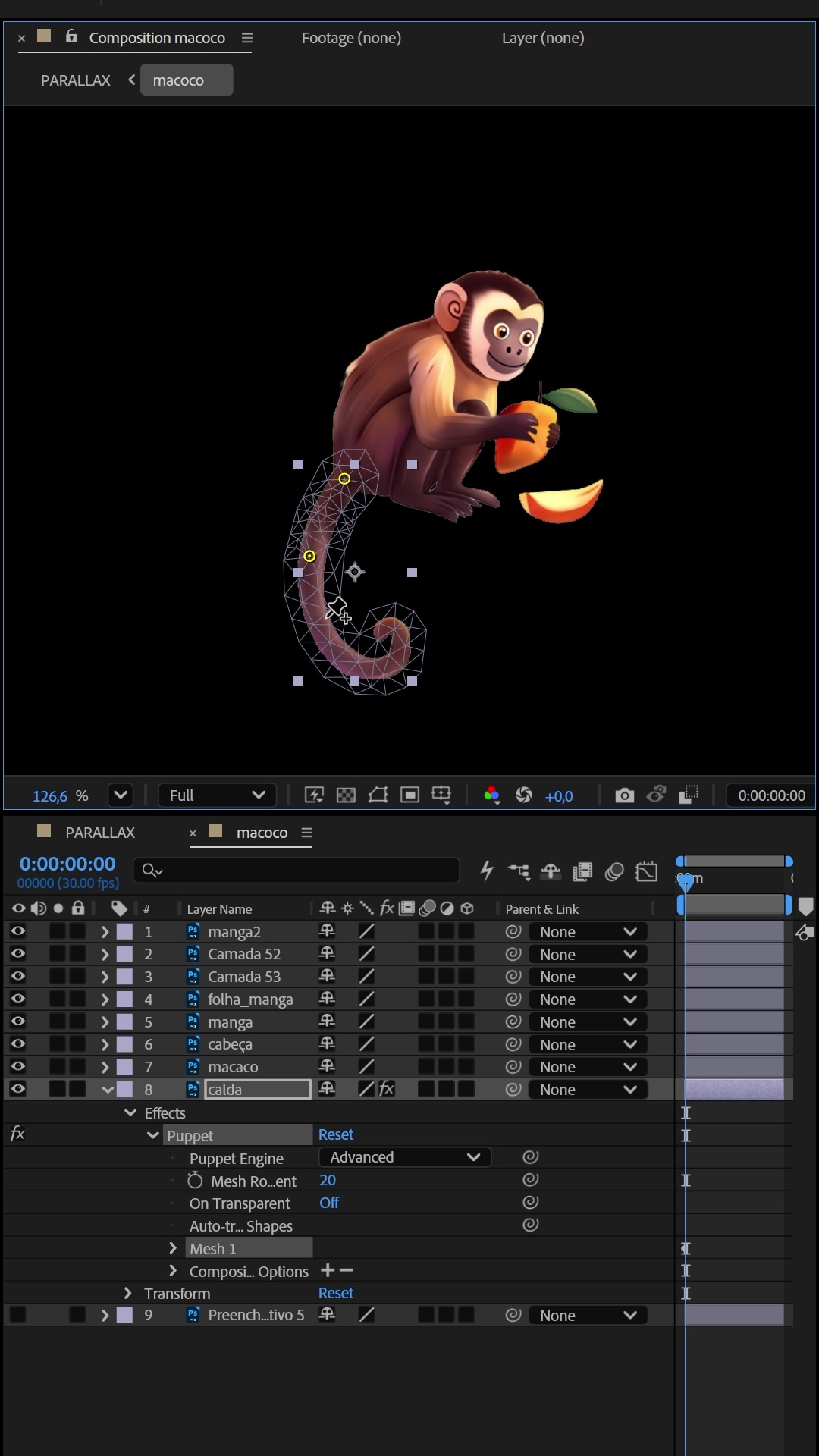Expand the Transform property group

128,1293
